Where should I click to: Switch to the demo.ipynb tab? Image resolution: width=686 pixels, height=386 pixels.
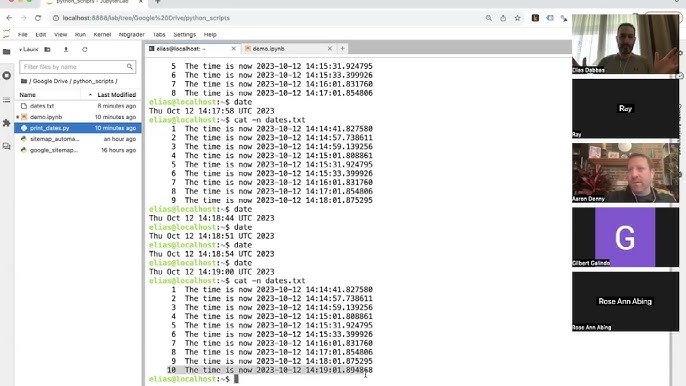coord(289,49)
